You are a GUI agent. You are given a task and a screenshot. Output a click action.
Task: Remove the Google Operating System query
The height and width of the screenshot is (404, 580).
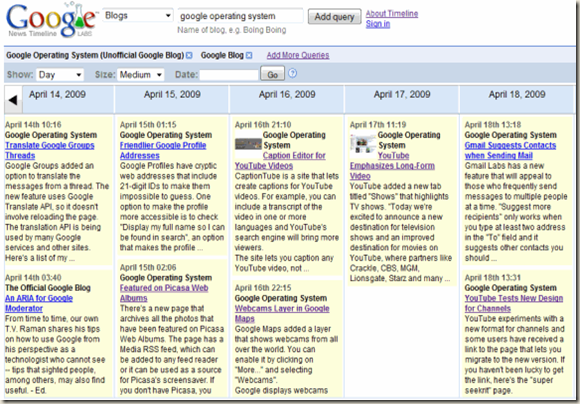(189, 55)
